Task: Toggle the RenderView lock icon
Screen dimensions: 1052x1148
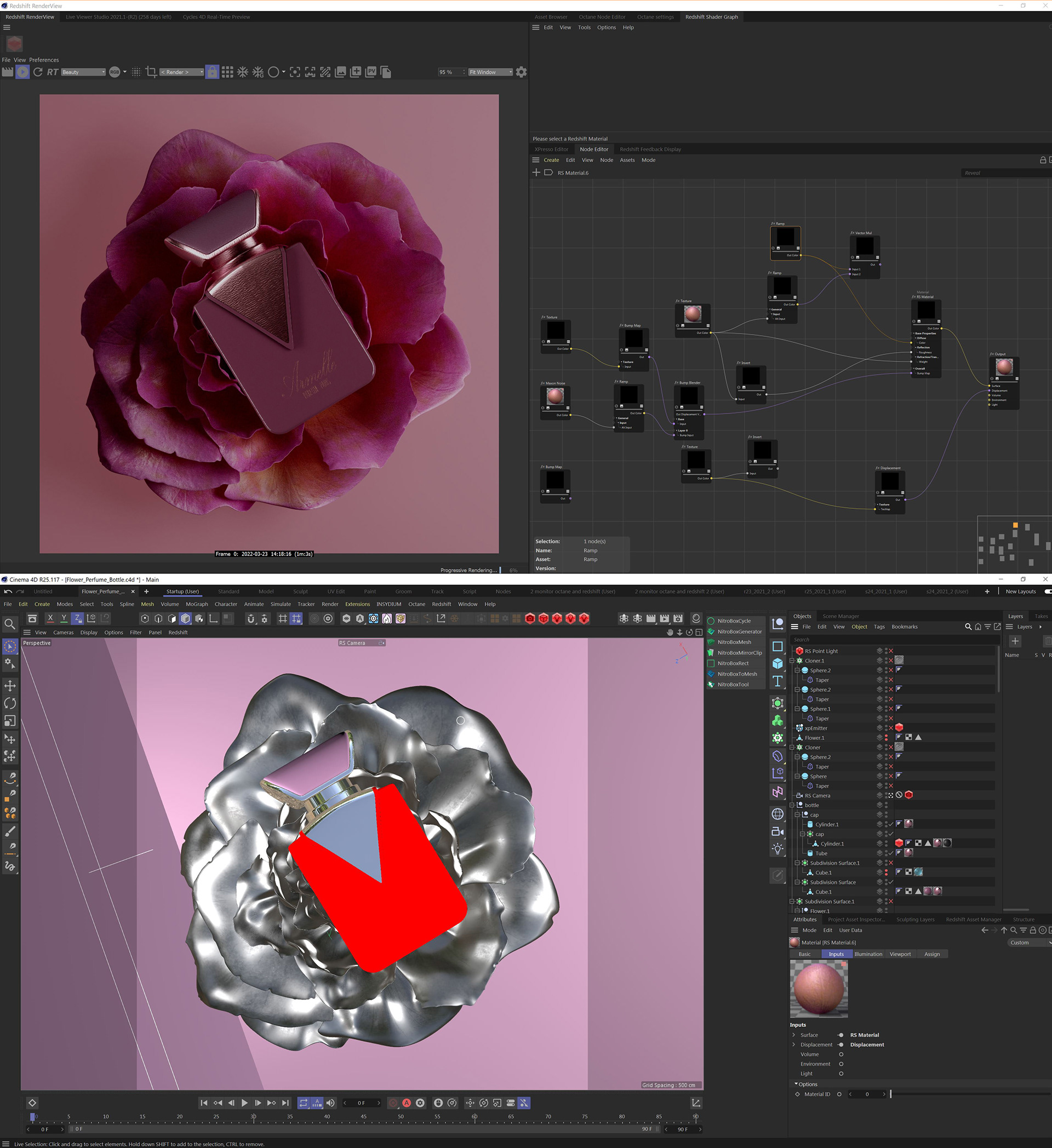Action: click(212, 72)
